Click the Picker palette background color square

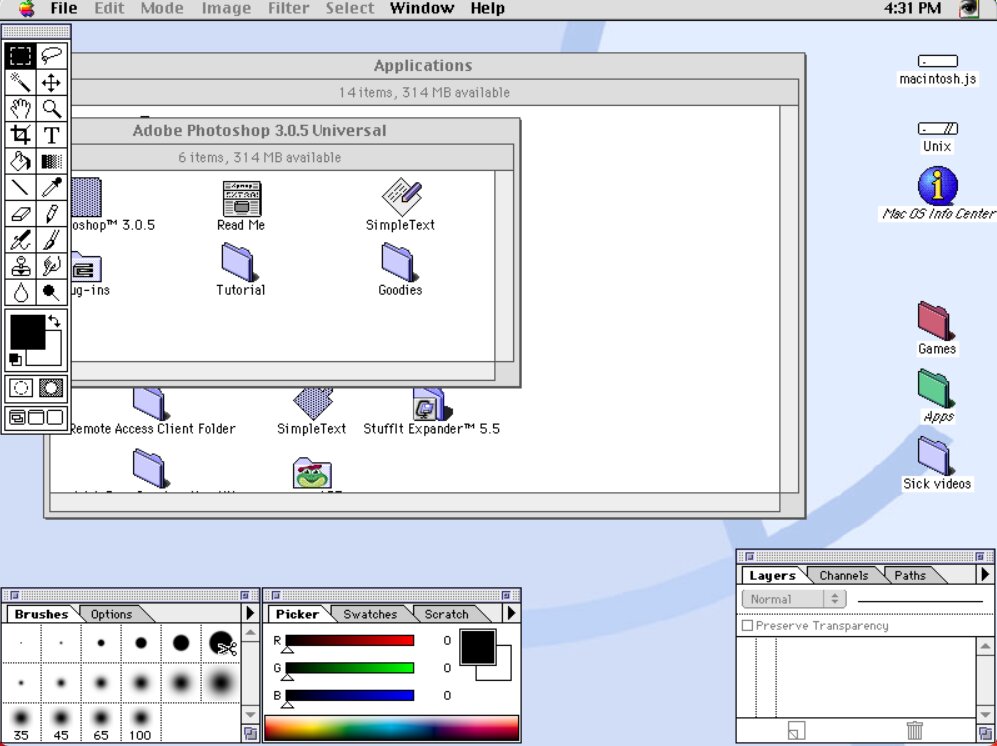tap(502, 671)
